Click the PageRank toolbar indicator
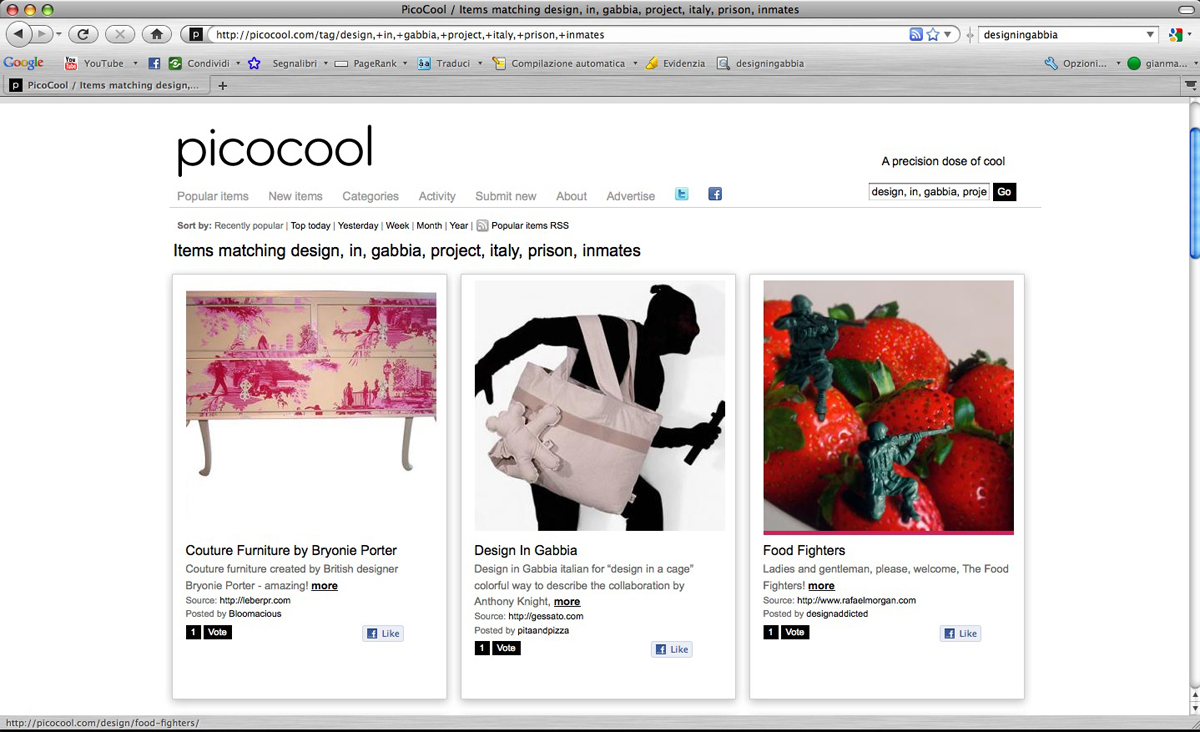This screenshot has height=732, width=1200. pos(364,63)
